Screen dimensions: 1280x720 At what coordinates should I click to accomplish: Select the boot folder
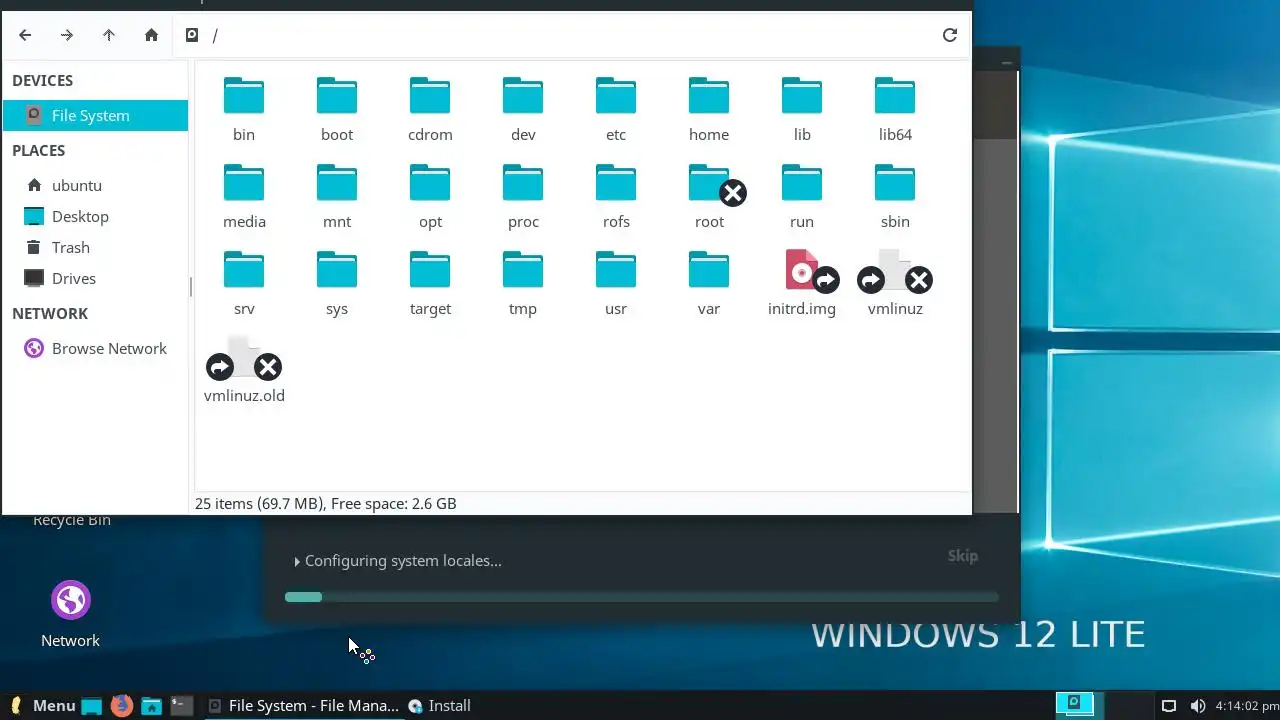337,110
